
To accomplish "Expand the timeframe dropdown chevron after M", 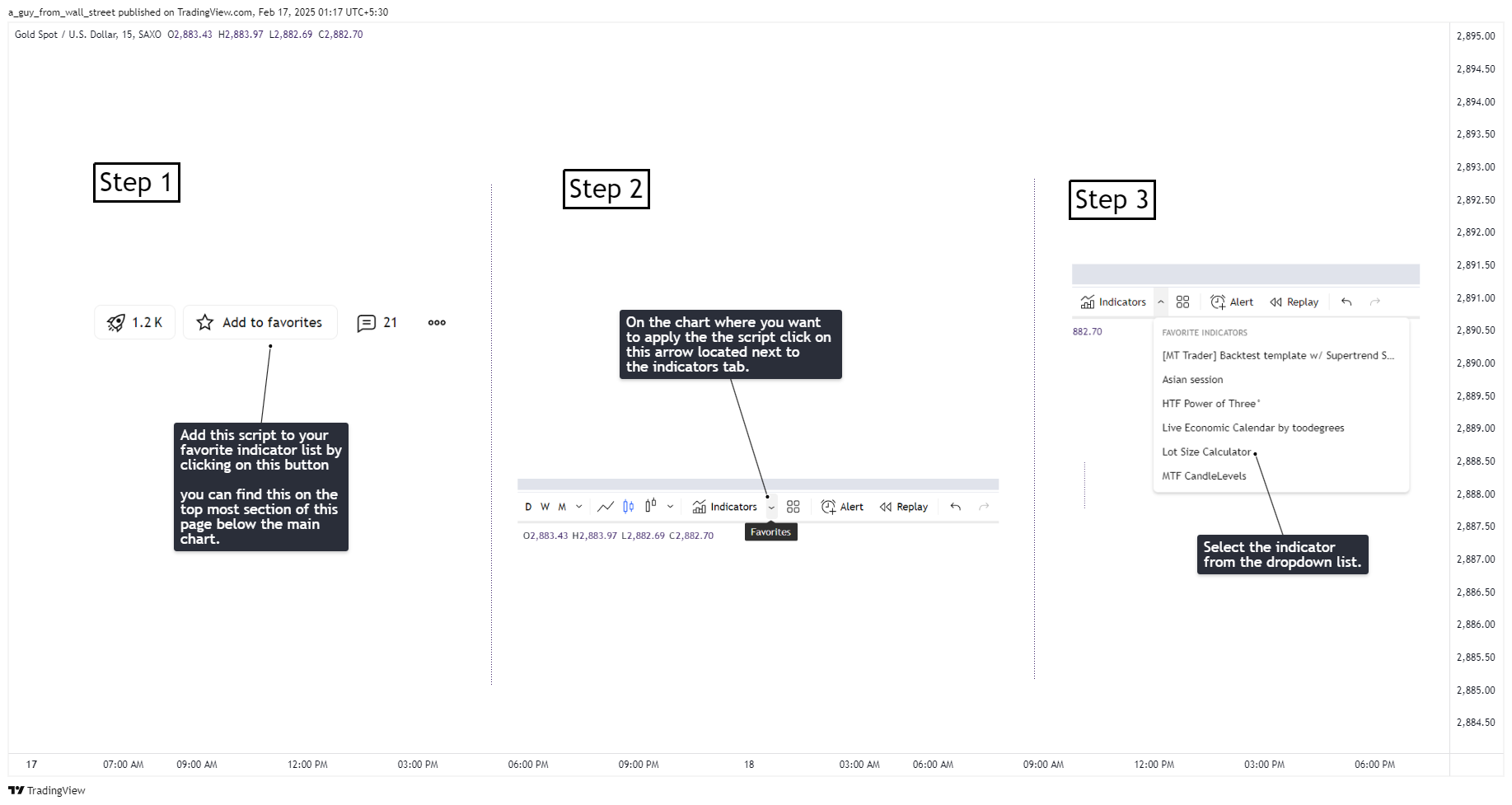I will coord(579,507).
